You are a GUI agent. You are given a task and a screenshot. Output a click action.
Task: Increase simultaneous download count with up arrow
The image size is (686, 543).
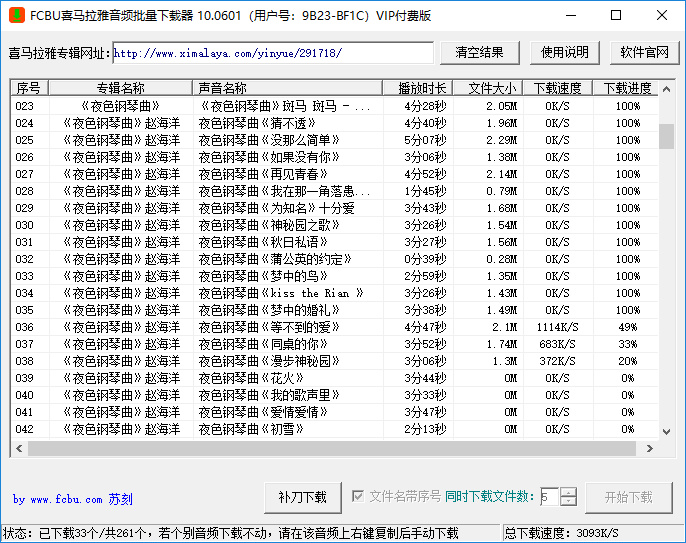tap(568, 492)
